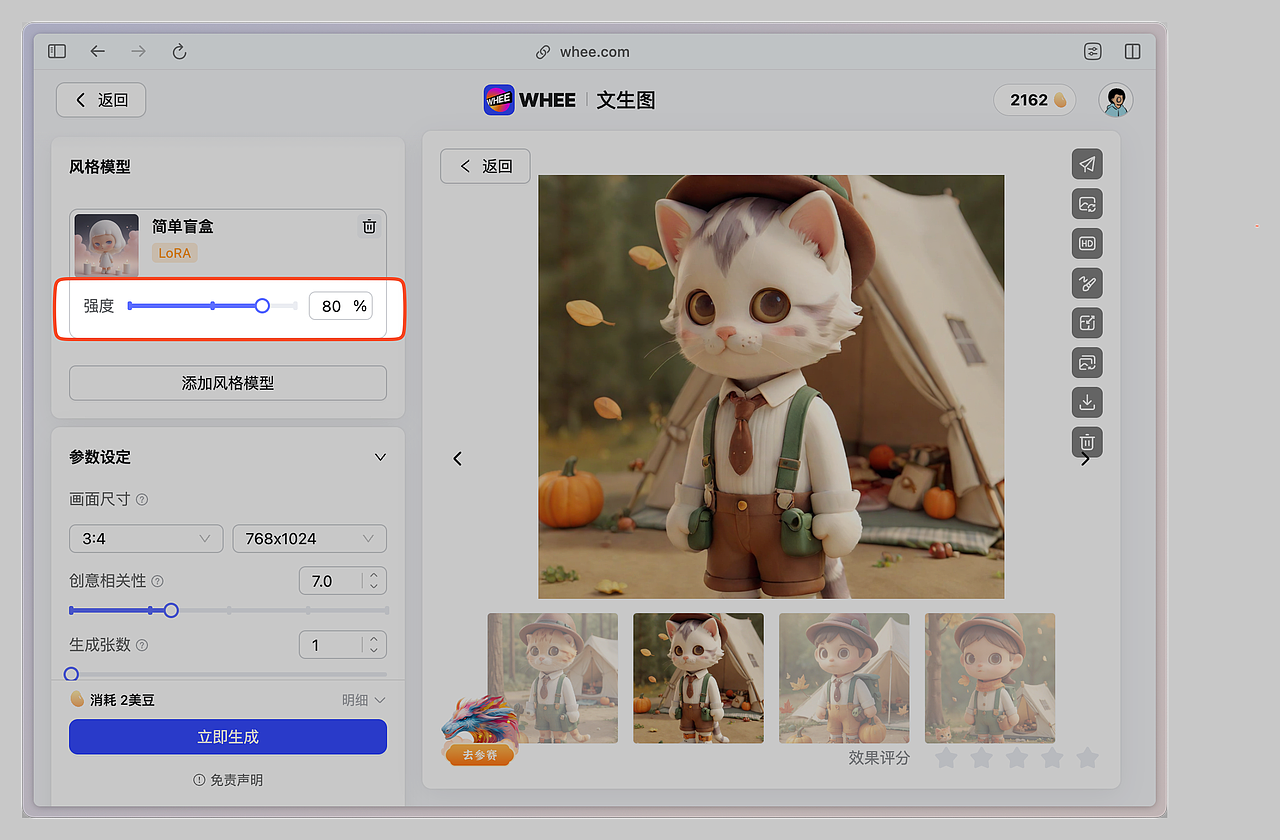Viewport: 1280px width, 840px height.
Task: Click the 返回 button above the preview image
Action: (x=485, y=166)
